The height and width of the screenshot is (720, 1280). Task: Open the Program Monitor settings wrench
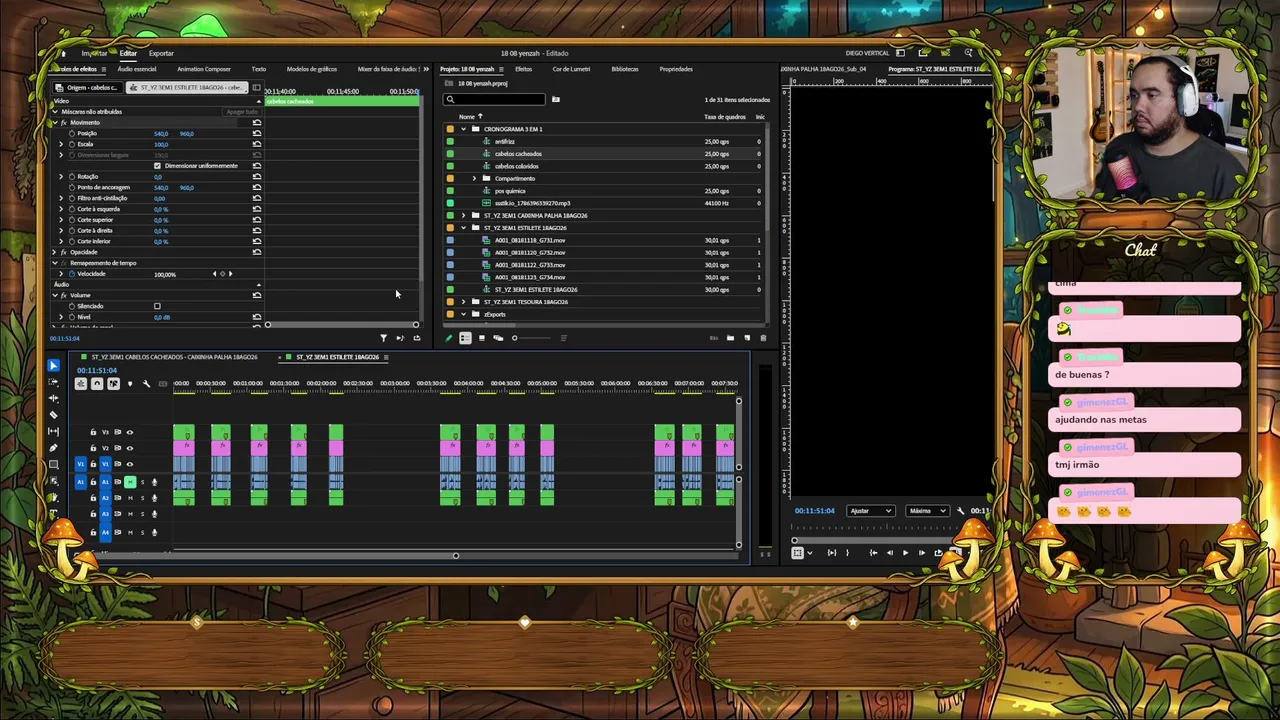coord(961,511)
